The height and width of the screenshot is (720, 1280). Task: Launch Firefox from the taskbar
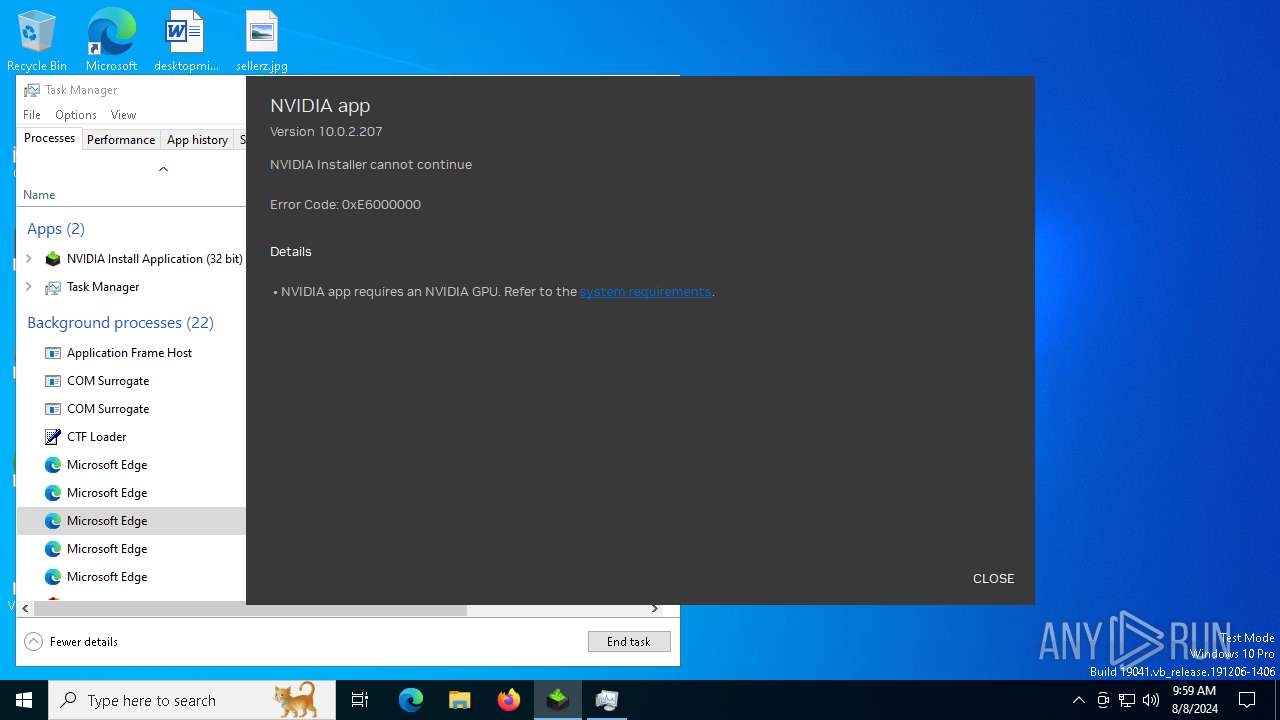[x=509, y=700]
